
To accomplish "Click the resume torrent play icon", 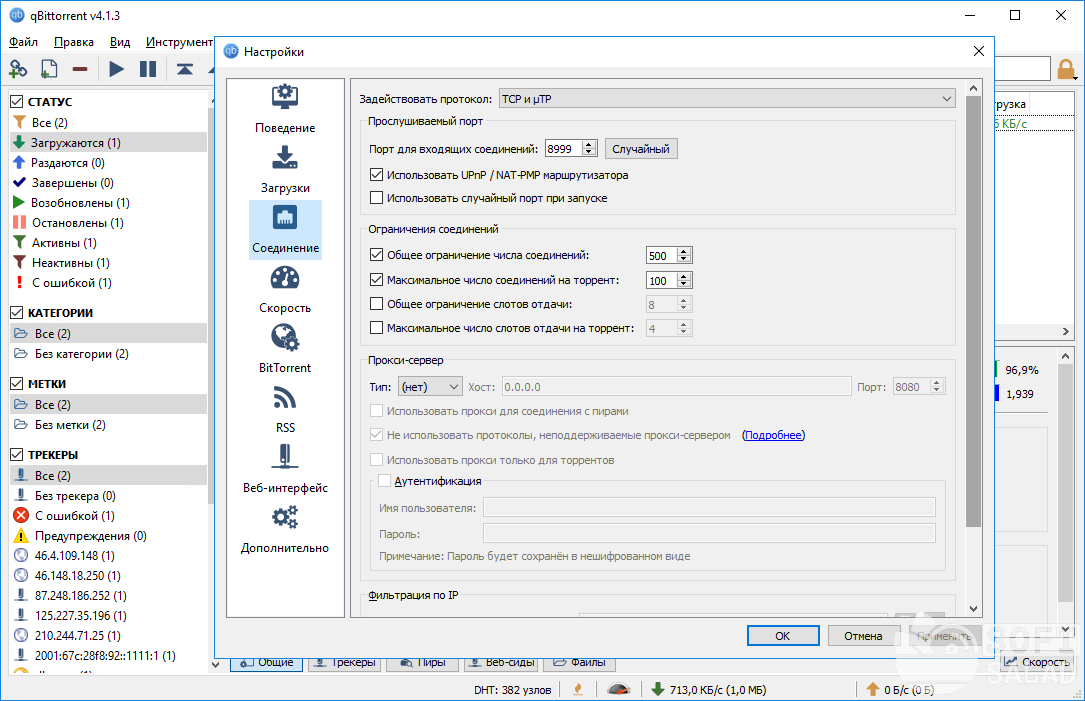I will tap(117, 69).
